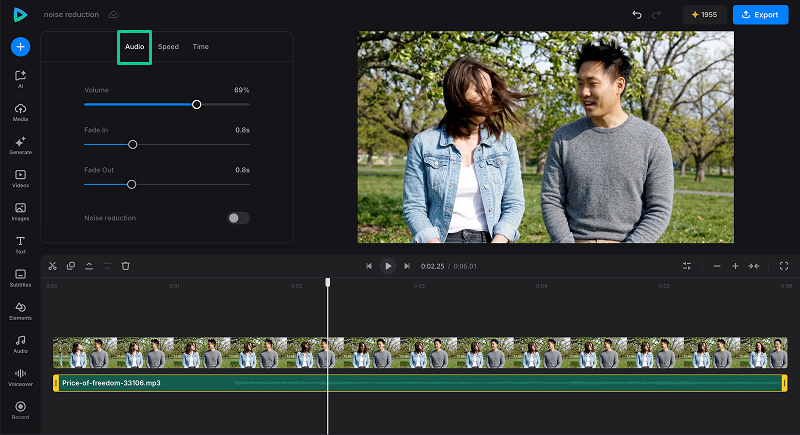
Task: Open the Videos library
Action: [20, 178]
